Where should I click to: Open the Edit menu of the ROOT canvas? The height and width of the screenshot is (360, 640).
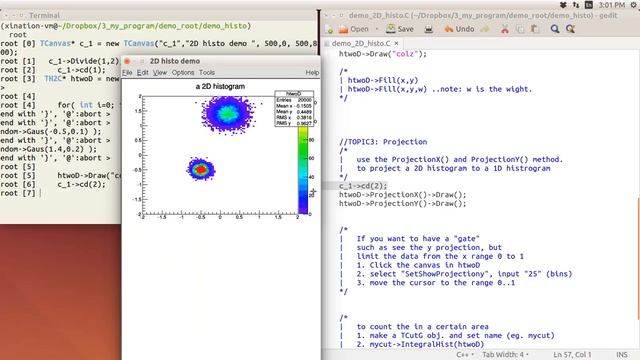point(142,73)
